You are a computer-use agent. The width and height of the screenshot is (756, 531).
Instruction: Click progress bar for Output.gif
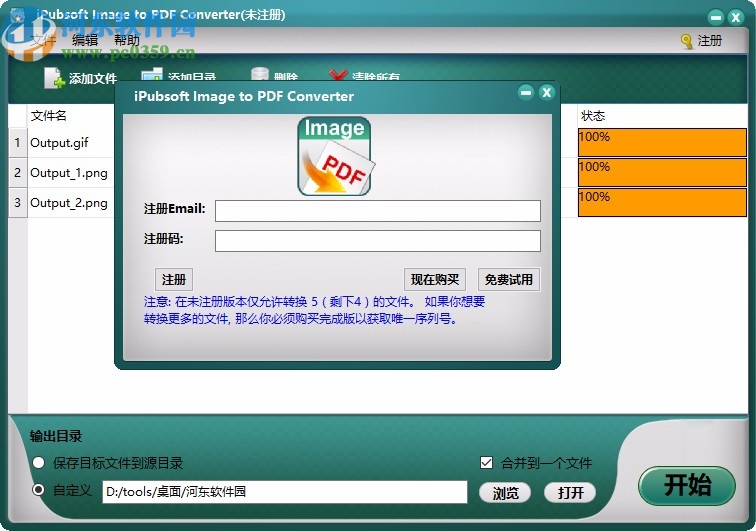pyautogui.click(x=662, y=142)
